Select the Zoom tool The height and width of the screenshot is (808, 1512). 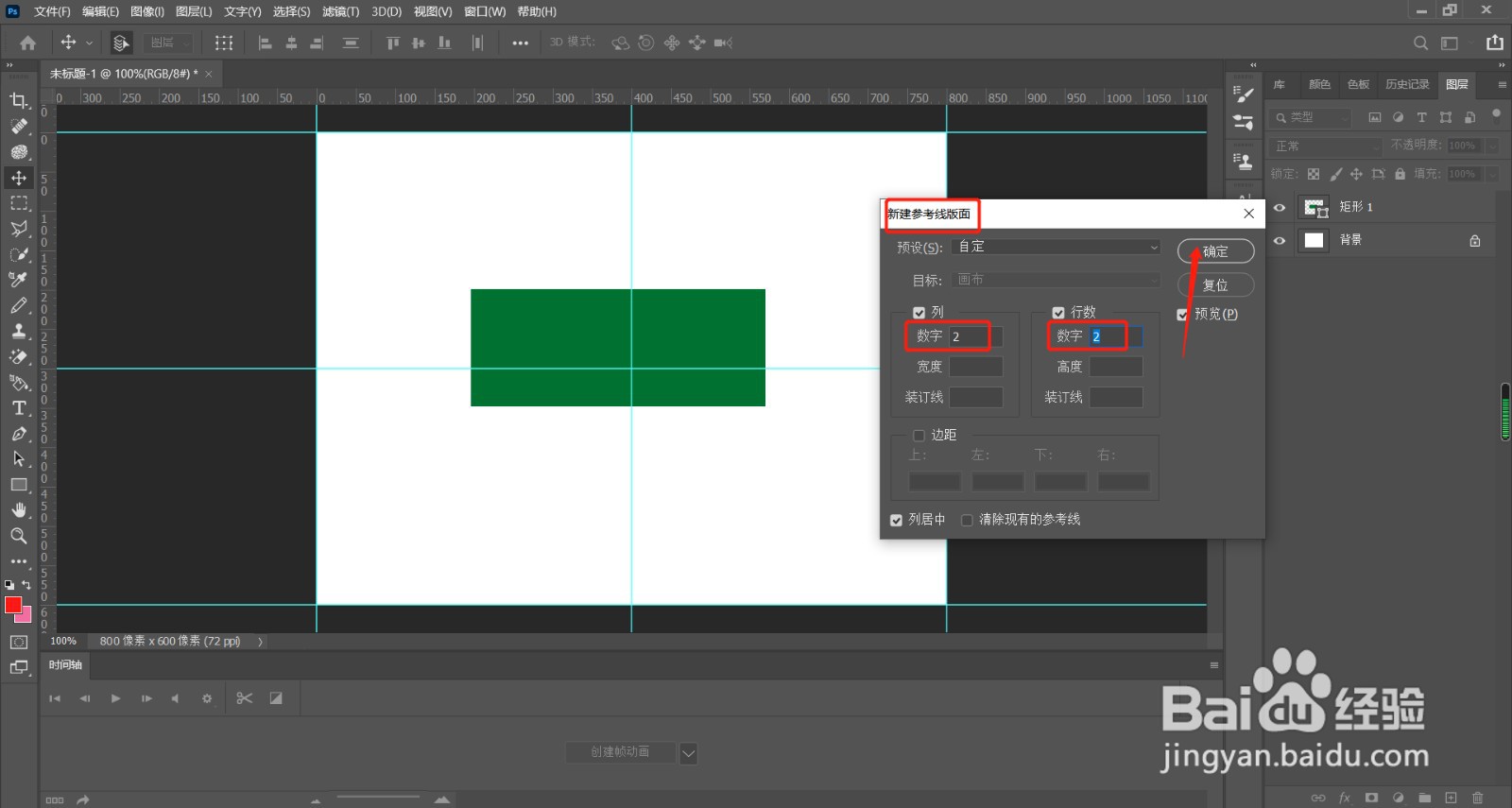click(18, 536)
